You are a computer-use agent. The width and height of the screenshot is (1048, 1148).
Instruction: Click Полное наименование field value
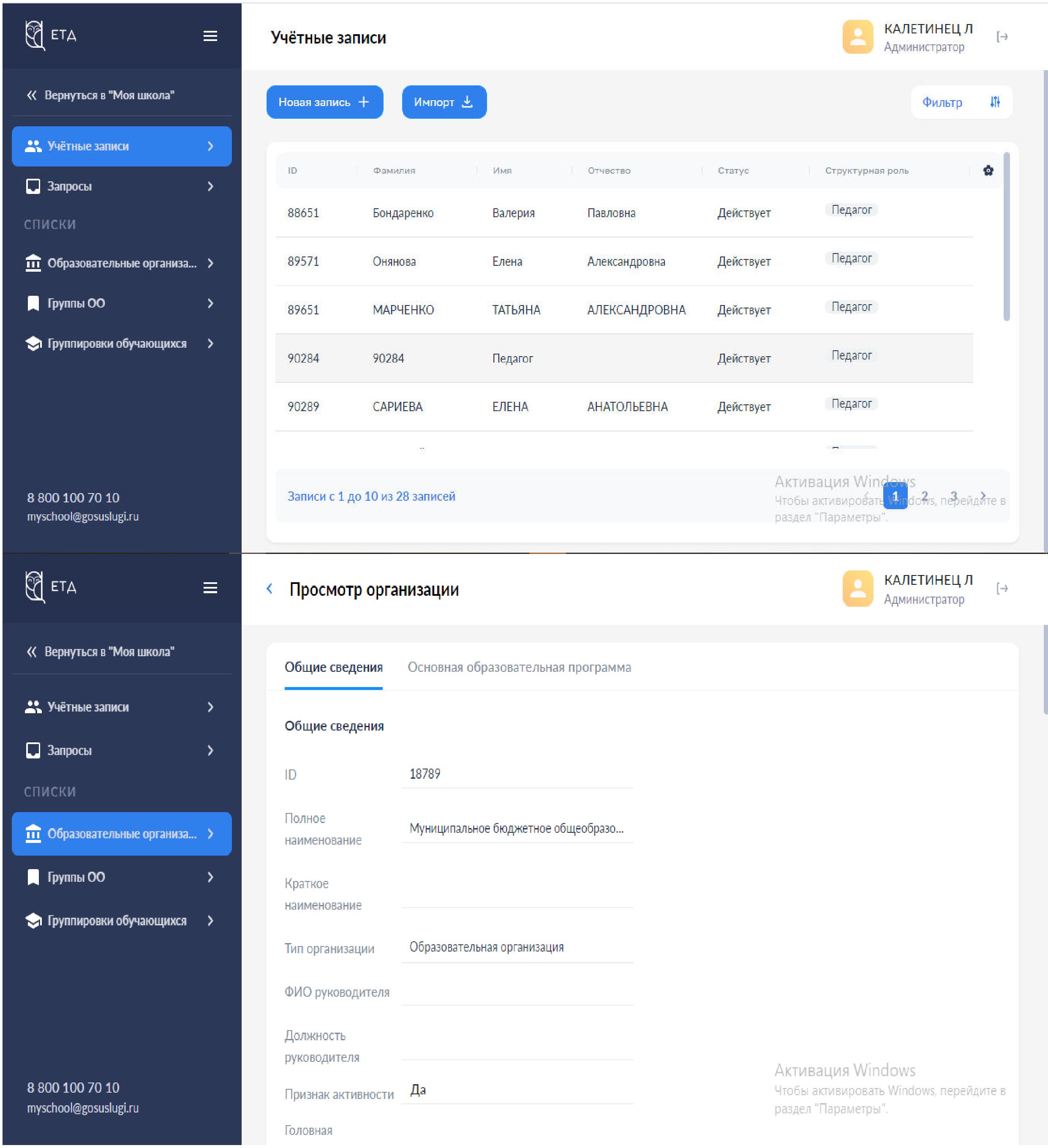coord(517,828)
